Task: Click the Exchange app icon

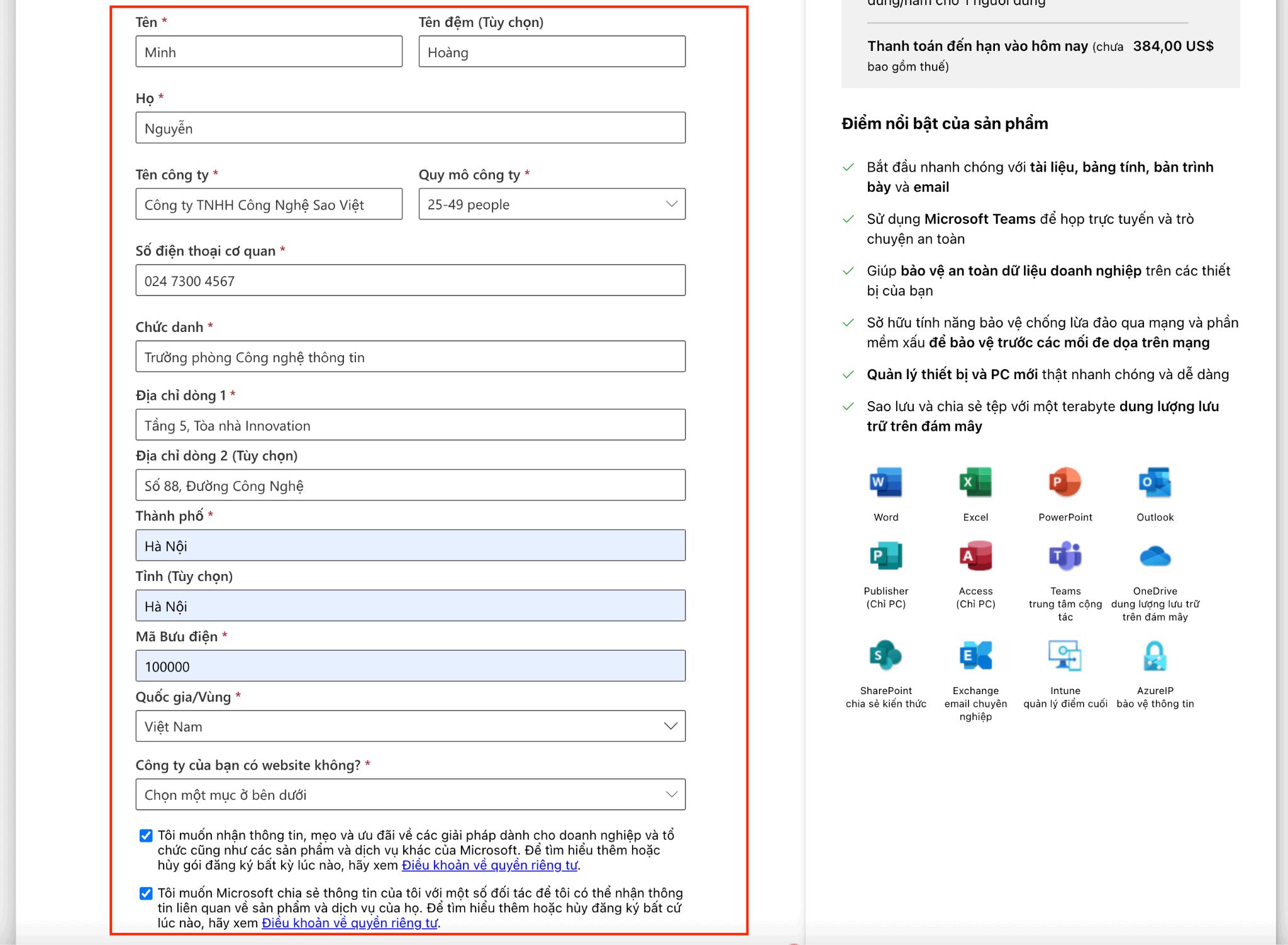Action: 975,656
